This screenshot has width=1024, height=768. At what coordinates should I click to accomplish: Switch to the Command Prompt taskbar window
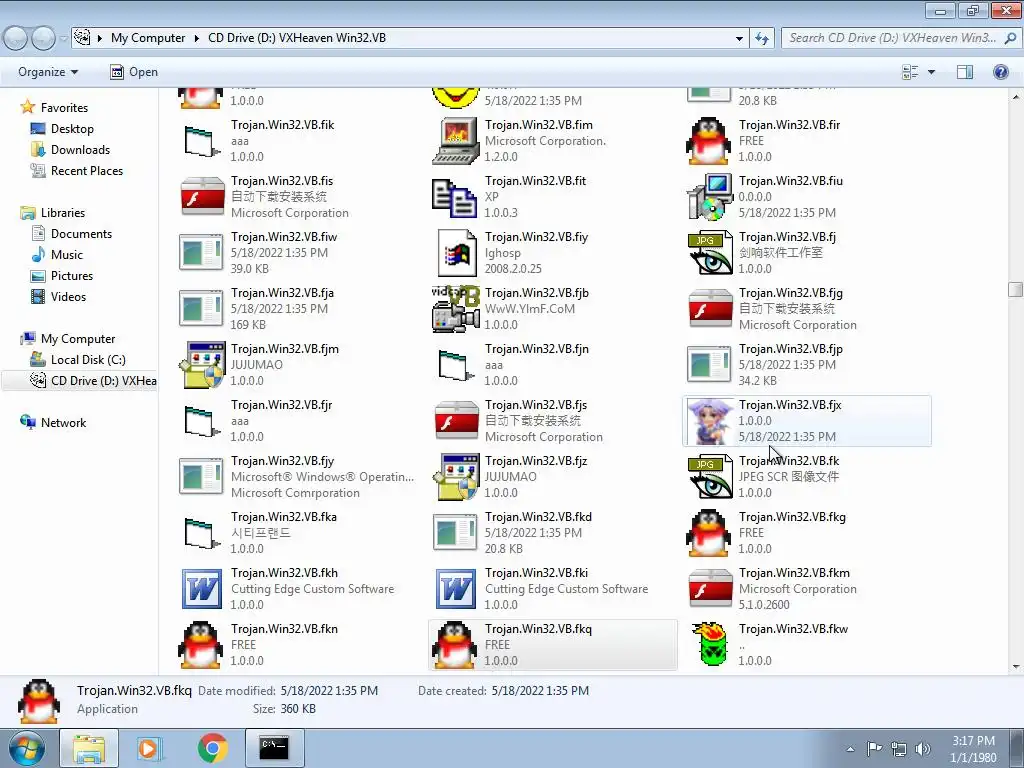click(274, 748)
